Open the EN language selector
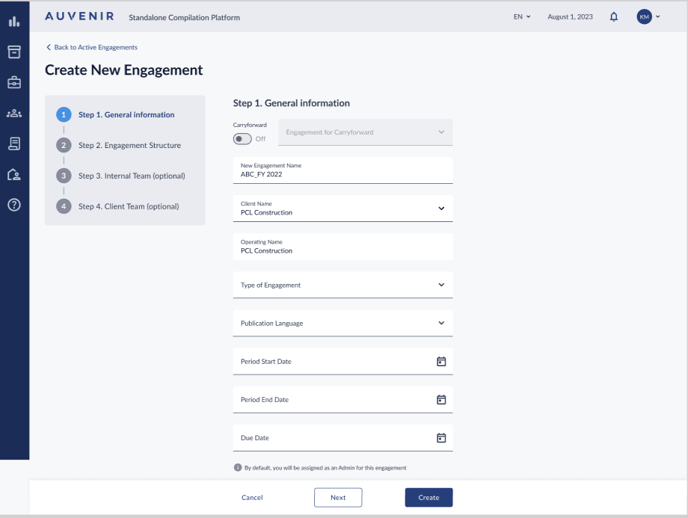688x518 pixels. pyautogui.click(x=522, y=17)
